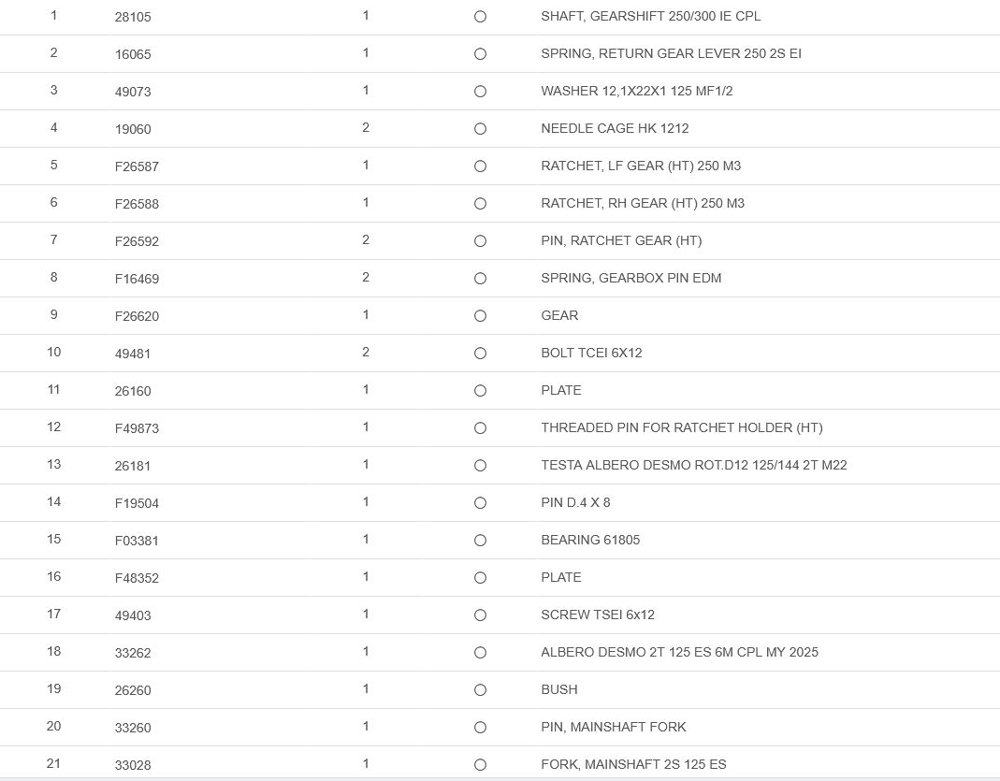Click SPRING, RETURN GEAR LEVER description
The width and height of the screenshot is (1000, 781).
(670, 54)
